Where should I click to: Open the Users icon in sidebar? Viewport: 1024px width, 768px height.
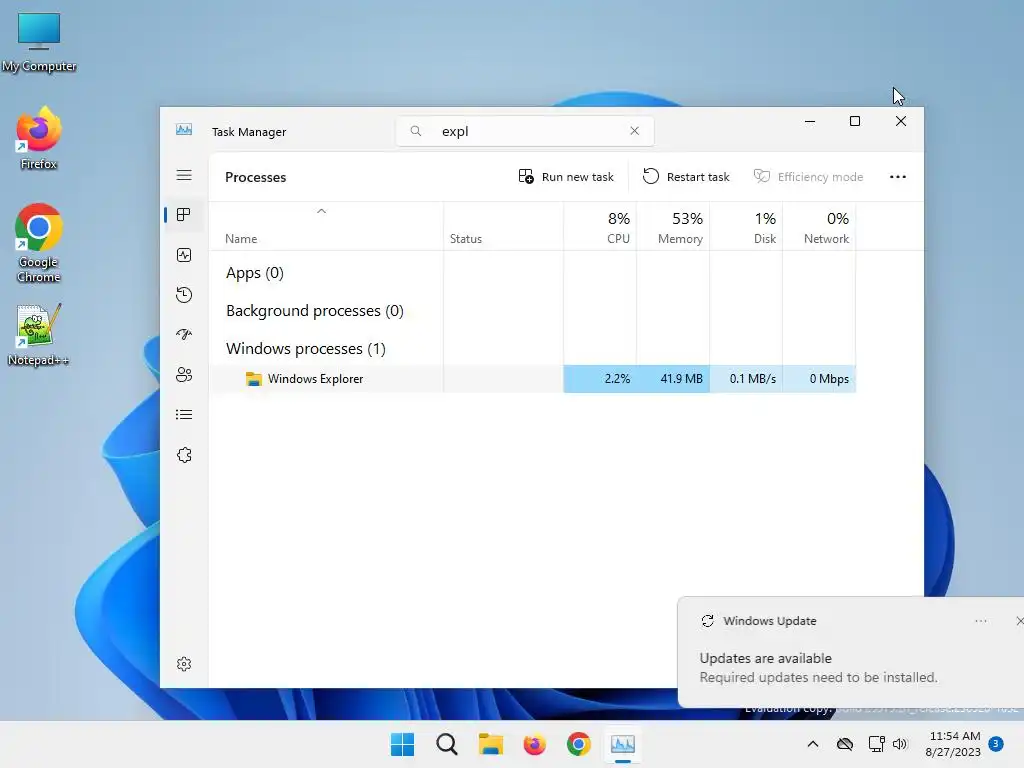(184, 374)
